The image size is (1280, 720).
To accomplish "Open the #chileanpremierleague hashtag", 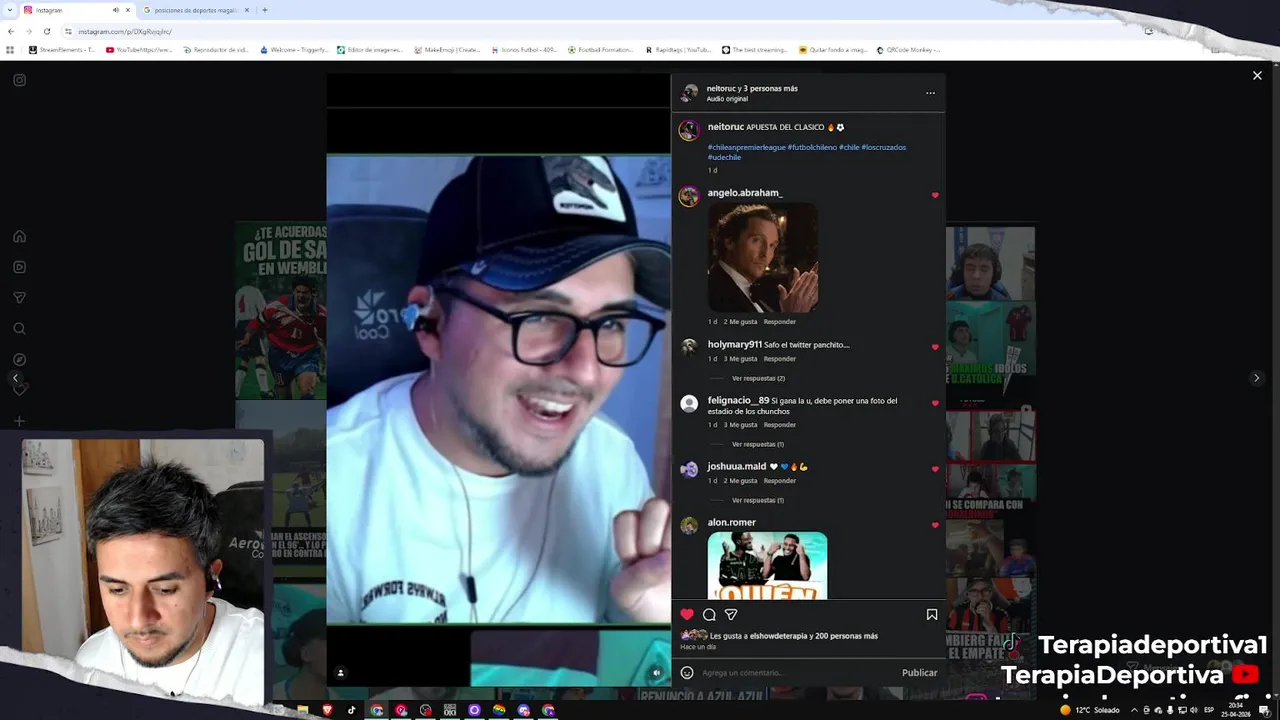I will [x=746, y=147].
